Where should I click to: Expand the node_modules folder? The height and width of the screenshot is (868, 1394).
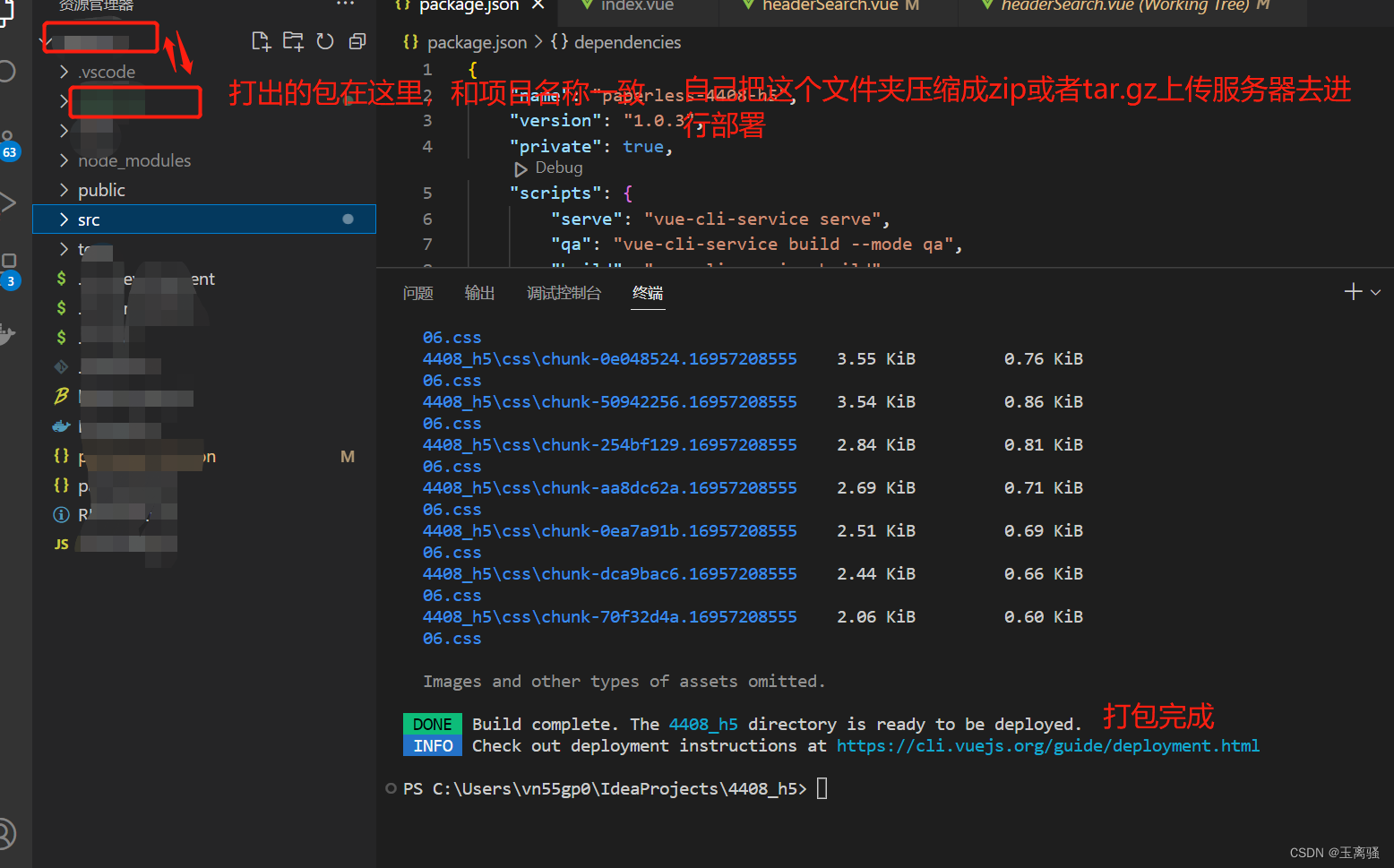133,160
